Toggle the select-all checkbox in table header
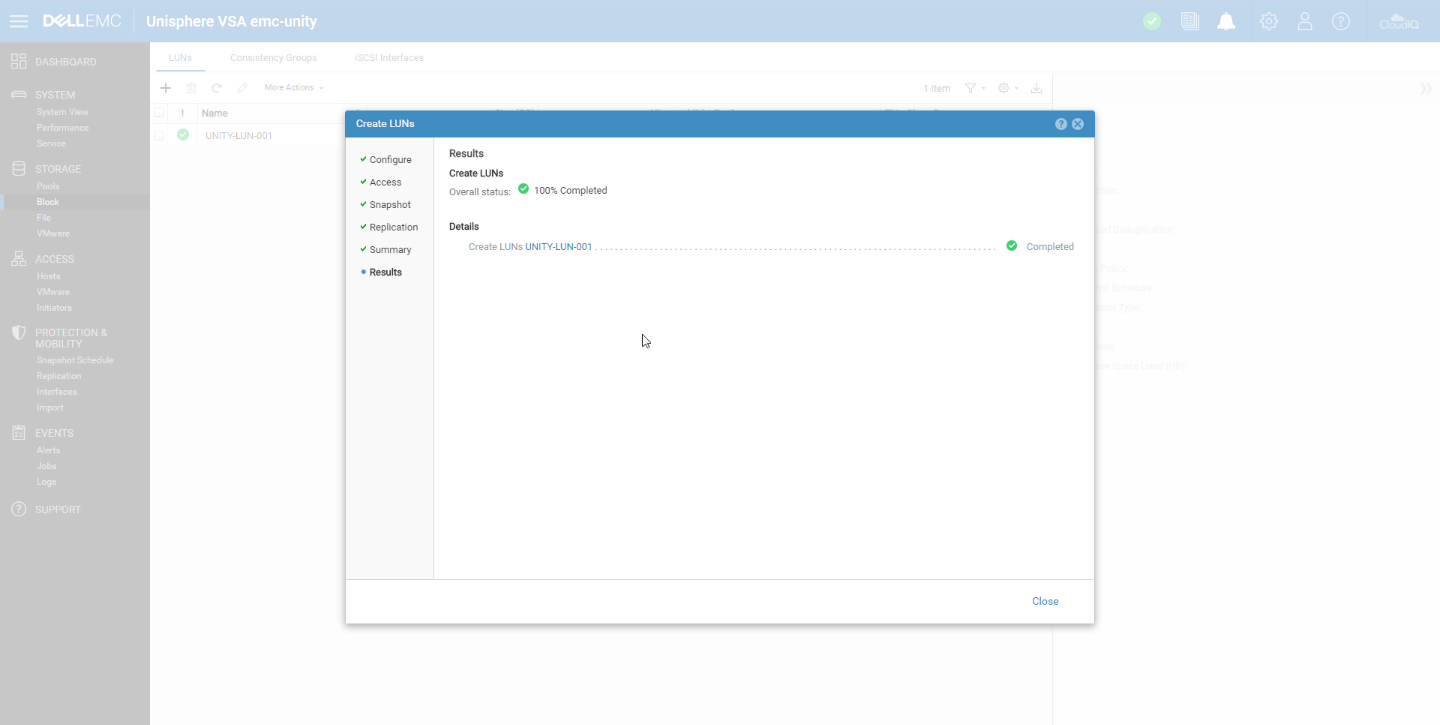This screenshot has height=725, width=1440. click(x=159, y=113)
